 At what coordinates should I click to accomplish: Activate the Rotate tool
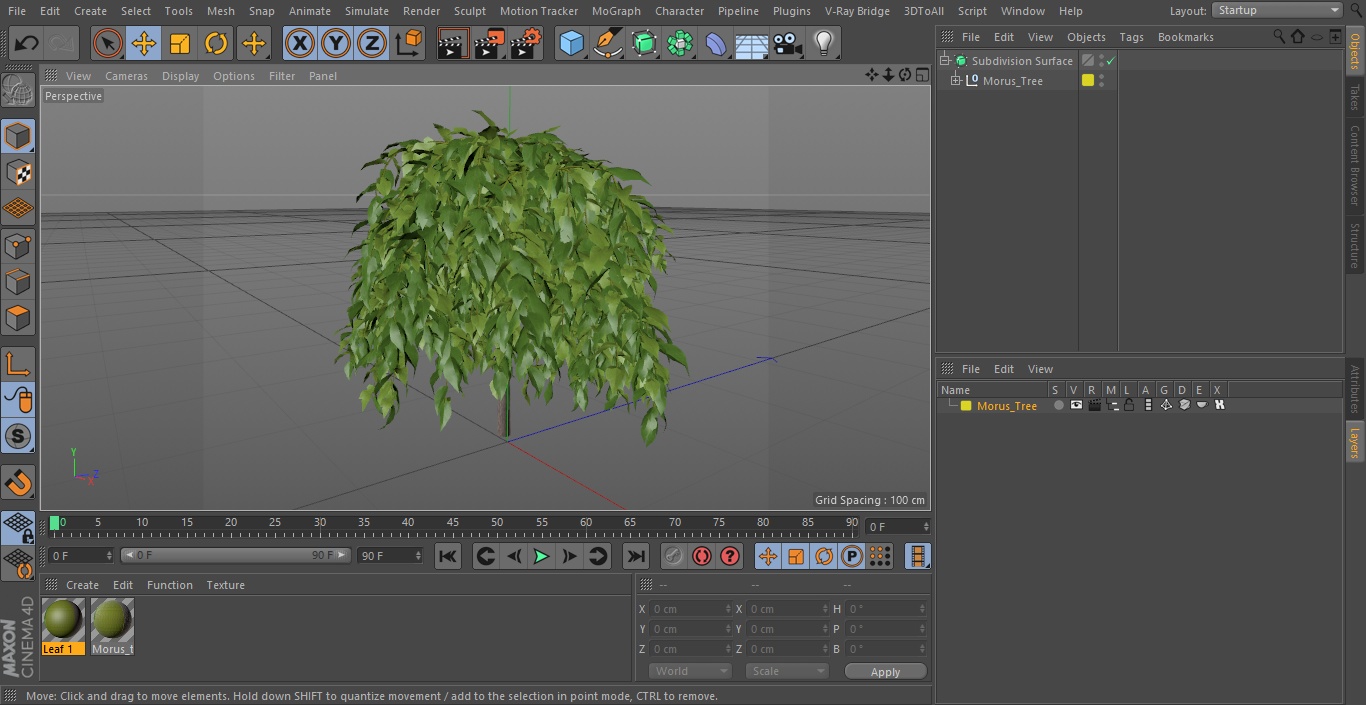pyautogui.click(x=216, y=44)
